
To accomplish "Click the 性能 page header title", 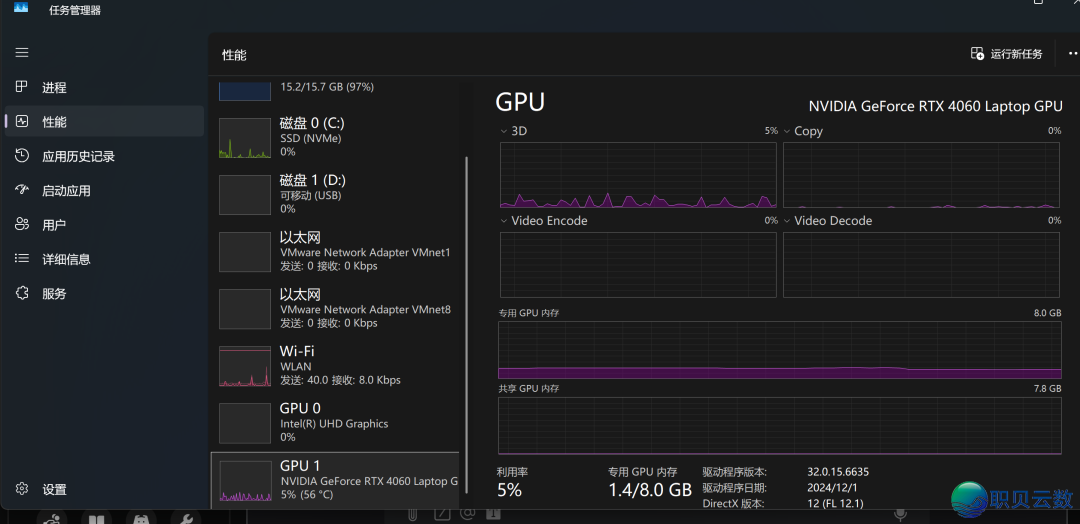I will [x=234, y=55].
